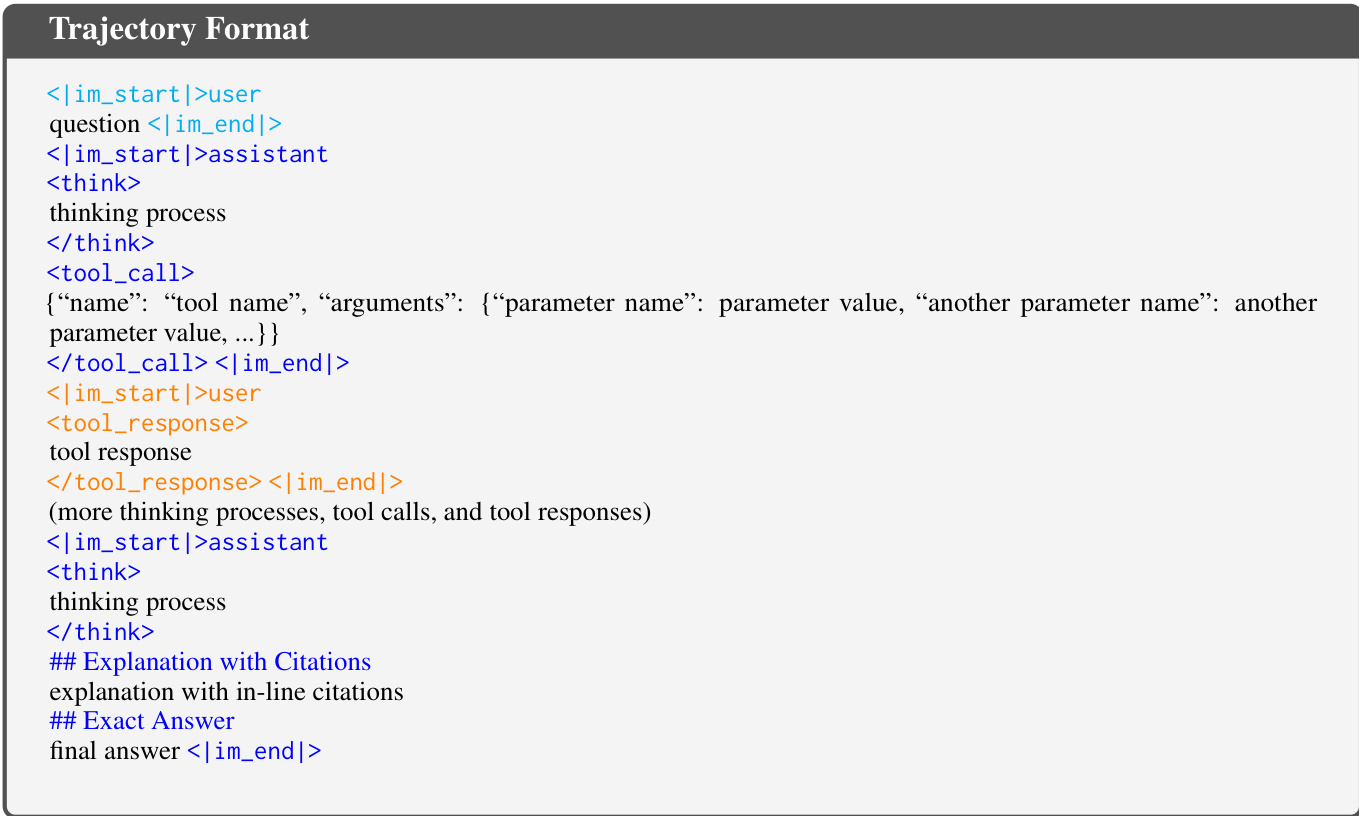Click the <|im_end|> token after final answer
Viewport: 1359px width, 816px height.
(255, 751)
